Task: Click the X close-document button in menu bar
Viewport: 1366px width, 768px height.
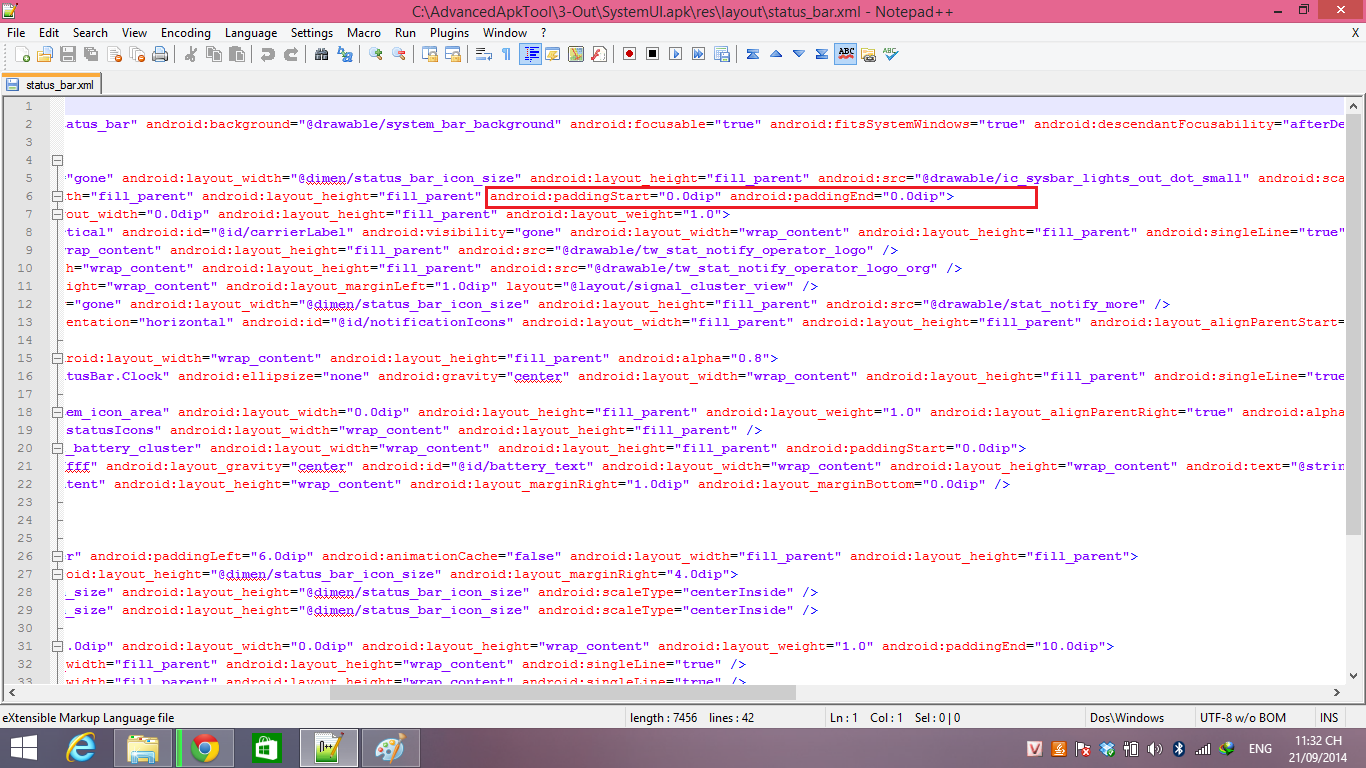Action: 1355,32
